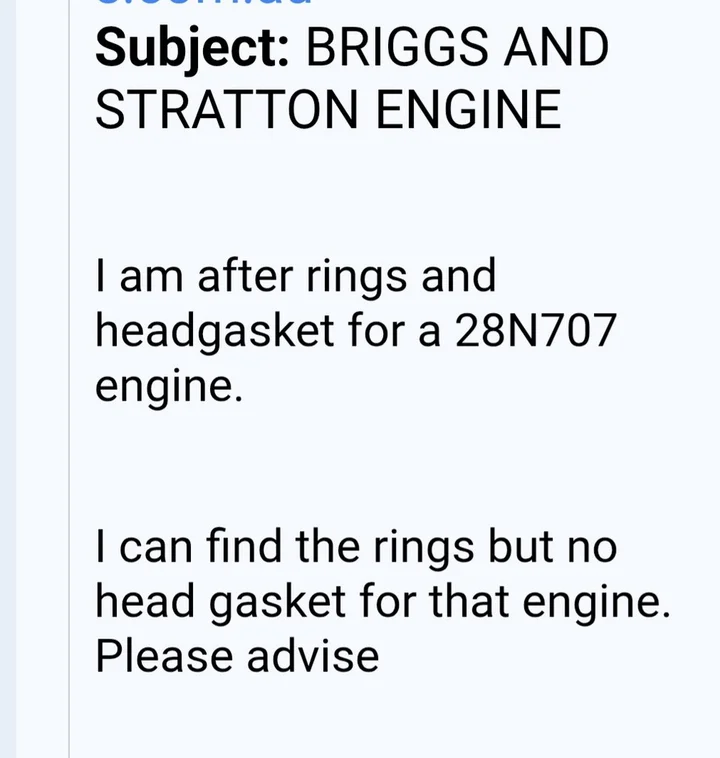Viewport: 720px width, 758px height.
Task: Click the words 'that engine.' in the second paragraph
Action: click(549, 602)
